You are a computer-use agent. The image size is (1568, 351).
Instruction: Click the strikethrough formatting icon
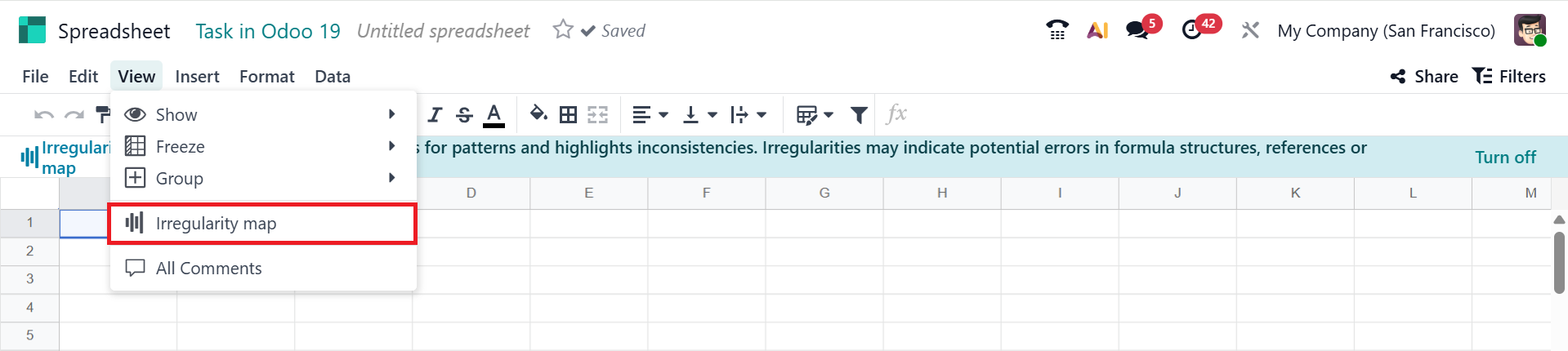click(464, 115)
